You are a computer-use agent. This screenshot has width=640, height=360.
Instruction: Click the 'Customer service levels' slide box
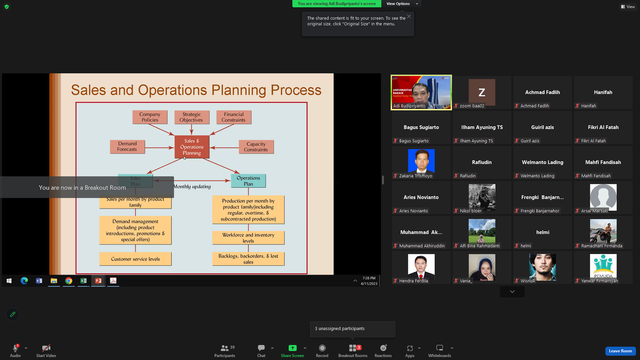click(x=136, y=259)
